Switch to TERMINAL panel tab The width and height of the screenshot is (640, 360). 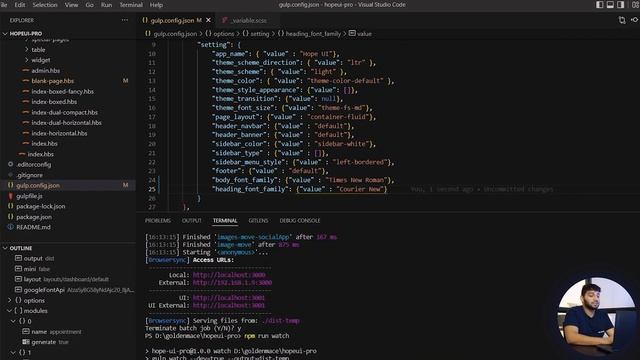225,220
